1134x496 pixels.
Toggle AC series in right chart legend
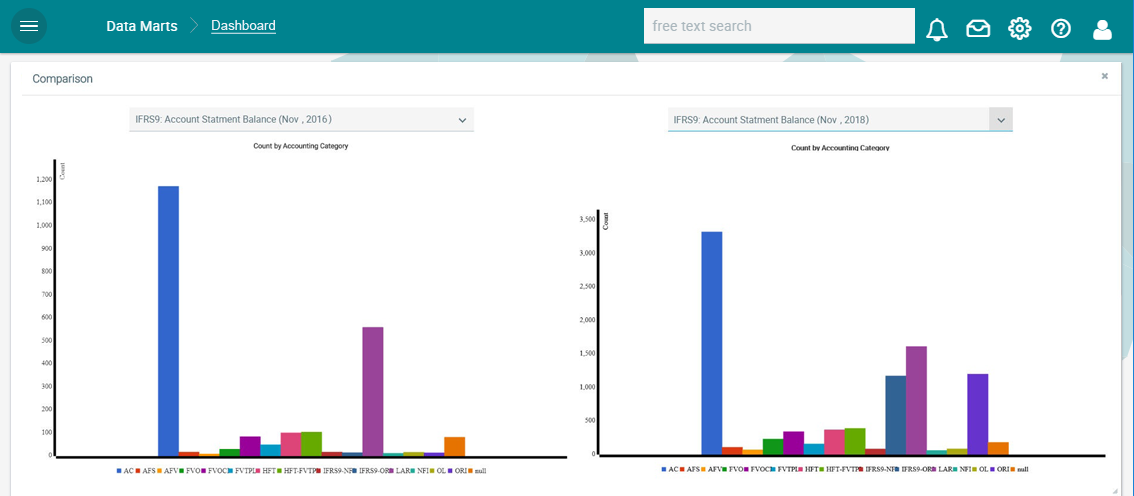pos(669,468)
